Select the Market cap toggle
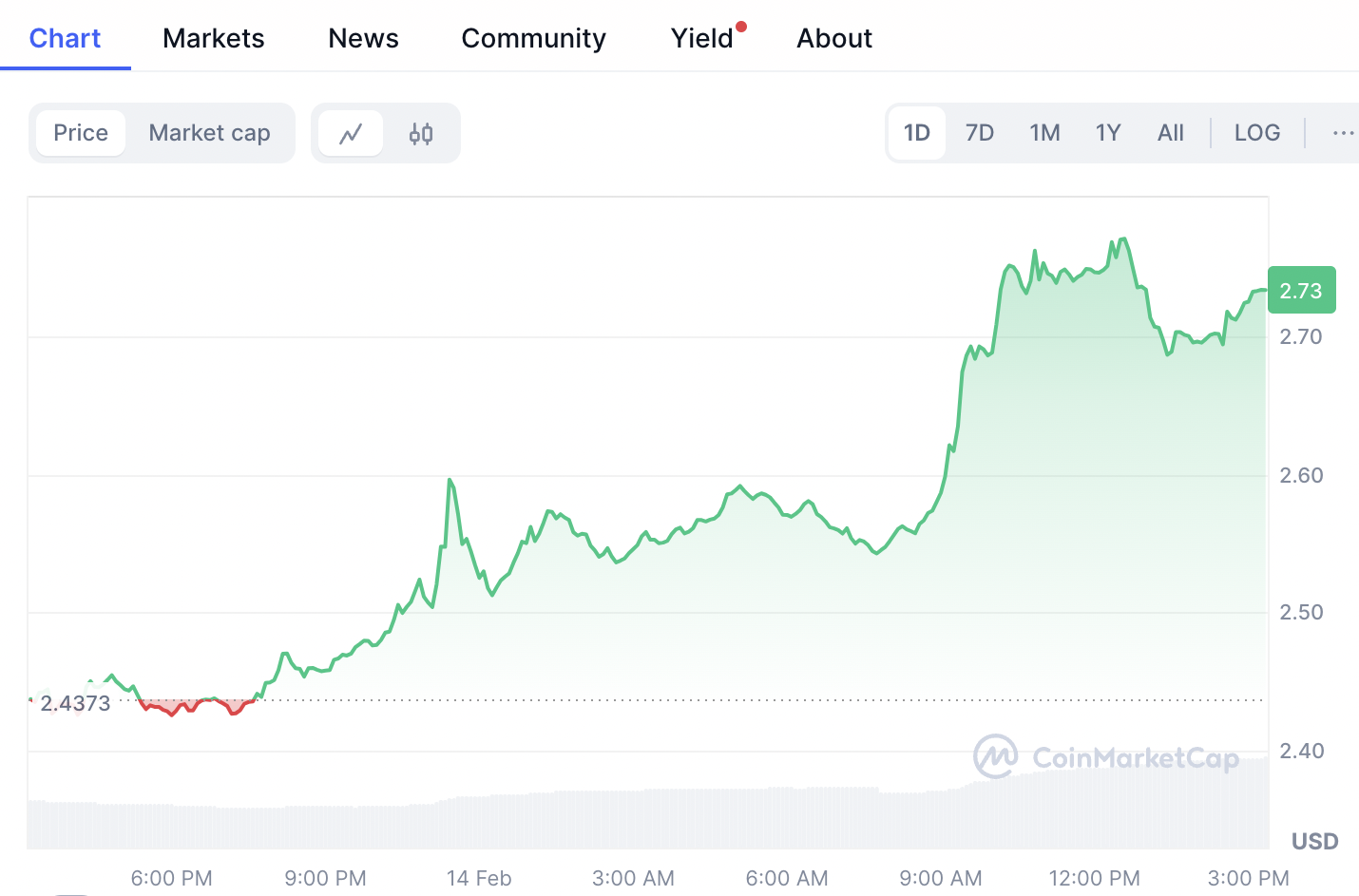Screen dimensions: 1359x896 point(210,133)
